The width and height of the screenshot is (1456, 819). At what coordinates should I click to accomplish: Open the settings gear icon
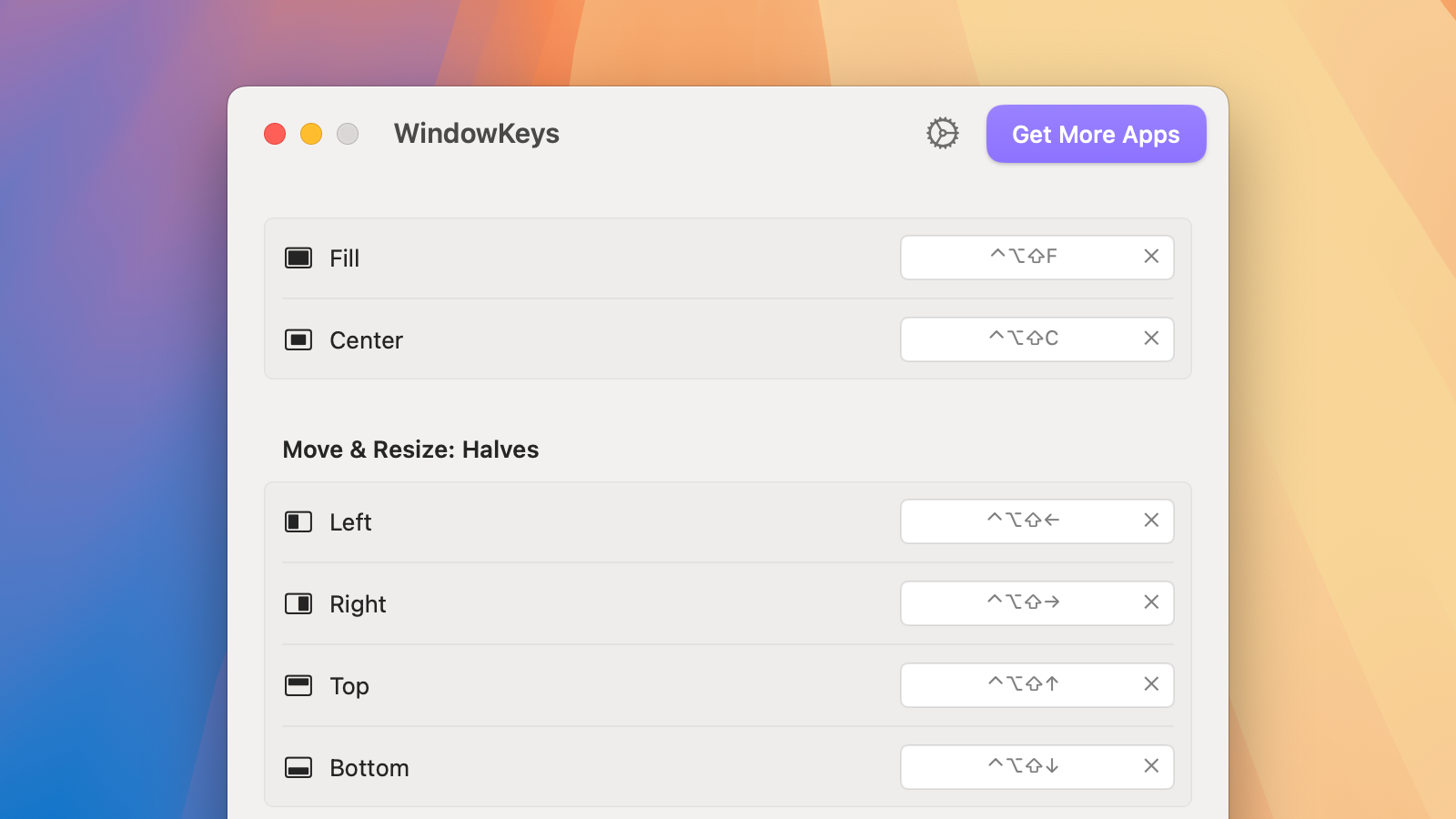click(x=943, y=134)
